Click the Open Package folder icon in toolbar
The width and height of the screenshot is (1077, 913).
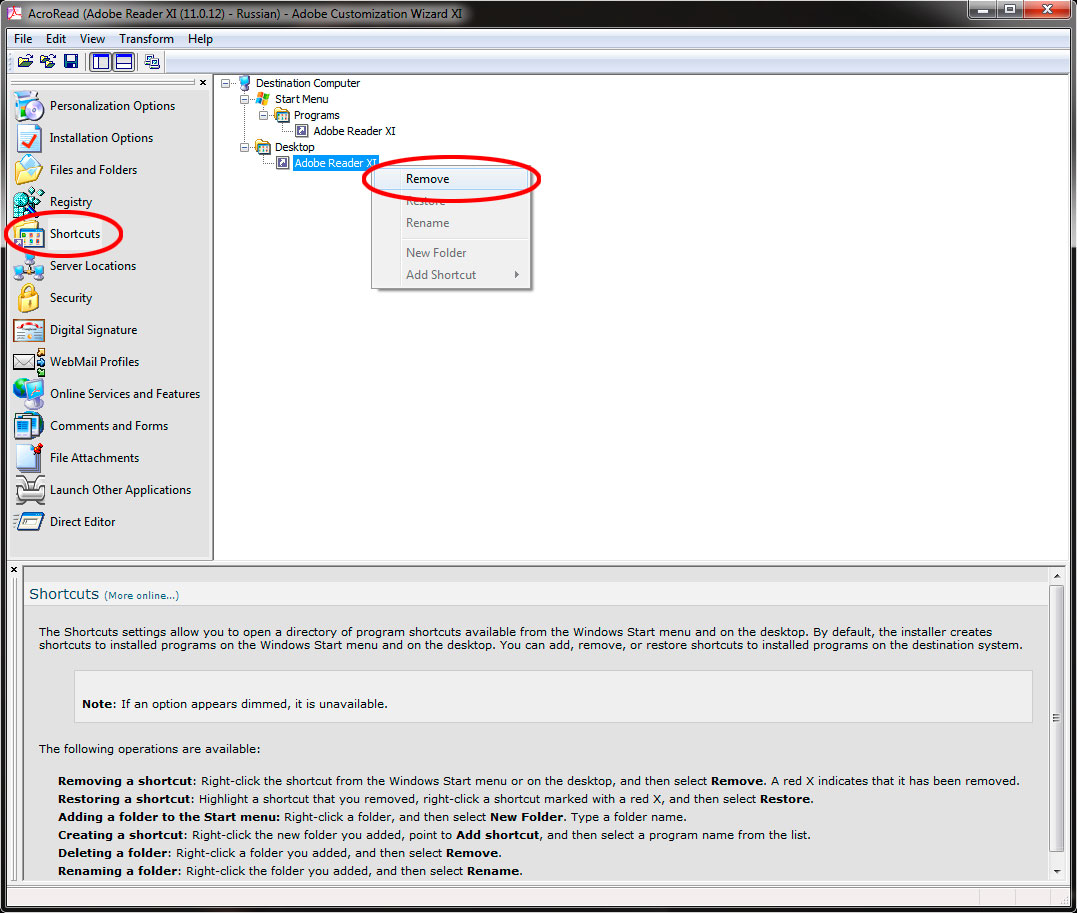[x=25, y=62]
